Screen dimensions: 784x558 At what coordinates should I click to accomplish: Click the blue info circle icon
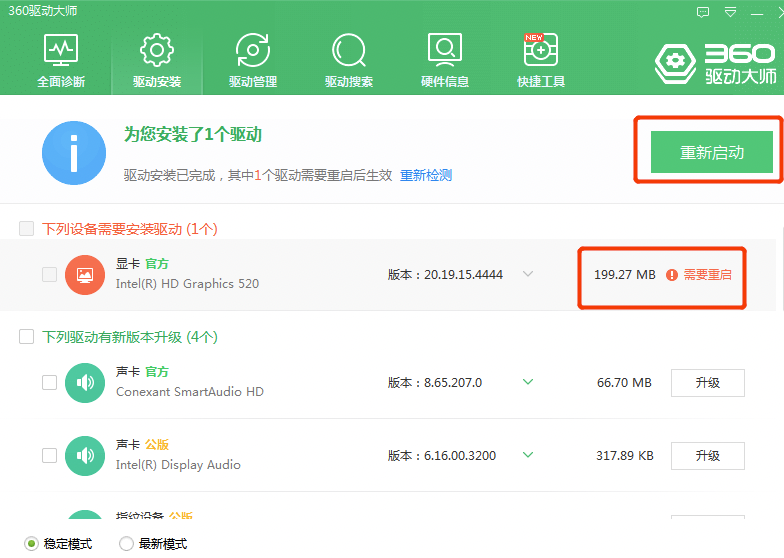(x=74, y=153)
